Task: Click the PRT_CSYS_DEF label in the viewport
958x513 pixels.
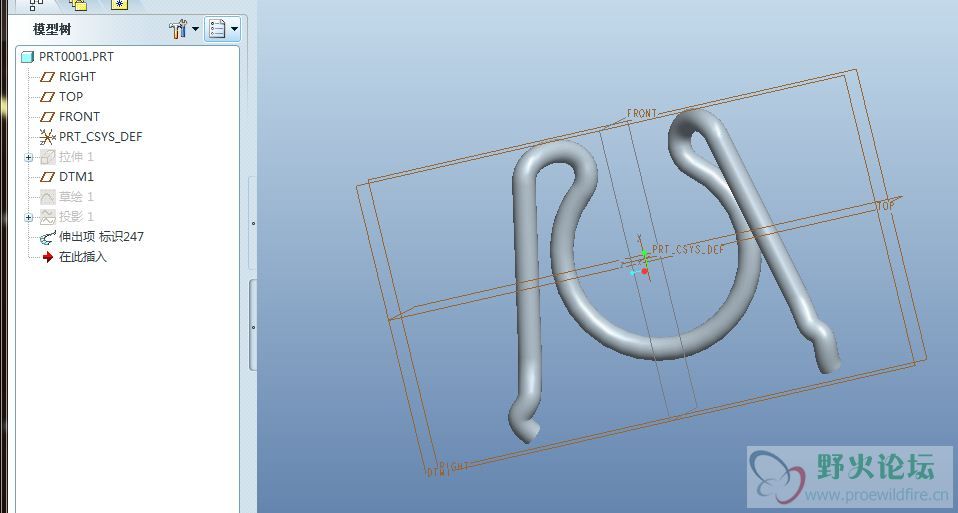Action: [689, 249]
